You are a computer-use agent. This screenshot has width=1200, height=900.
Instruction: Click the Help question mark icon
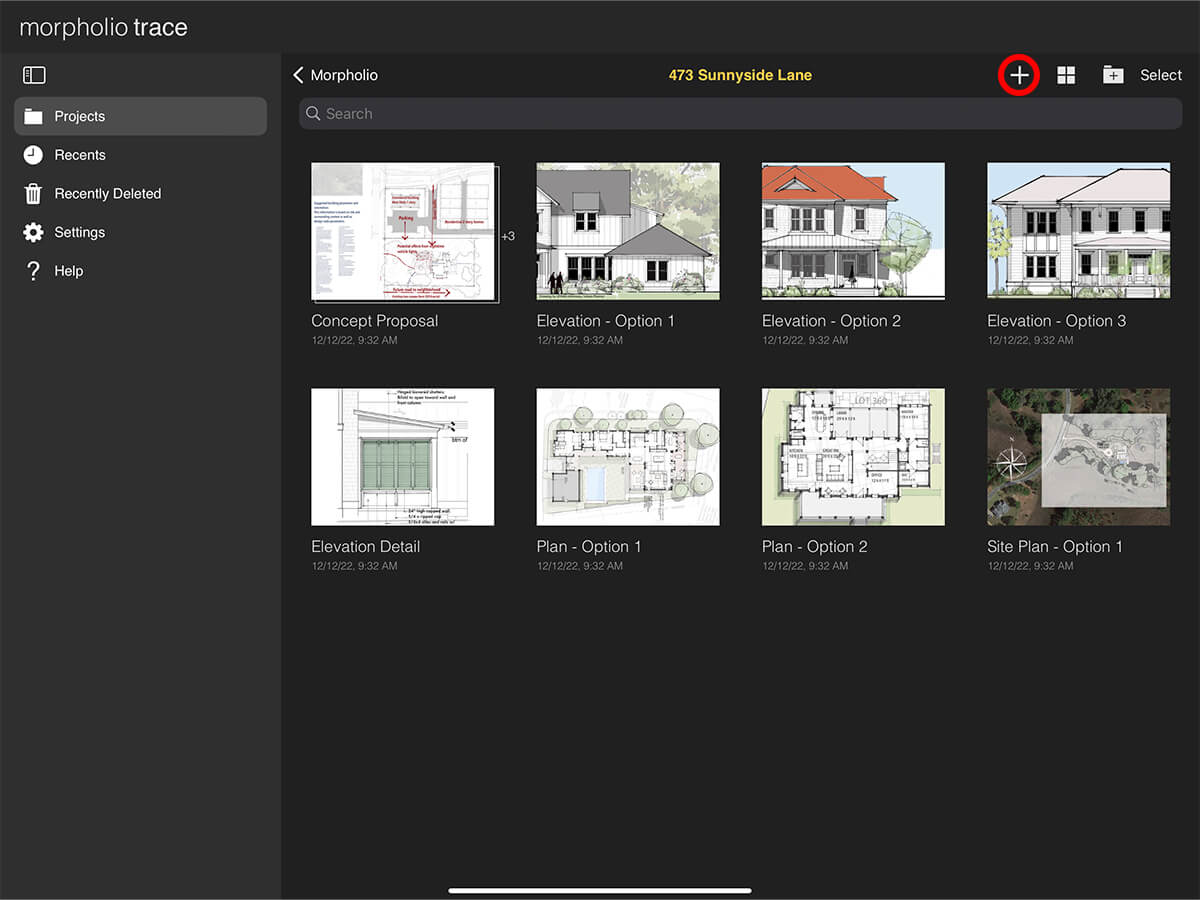pyautogui.click(x=34, y=271)
